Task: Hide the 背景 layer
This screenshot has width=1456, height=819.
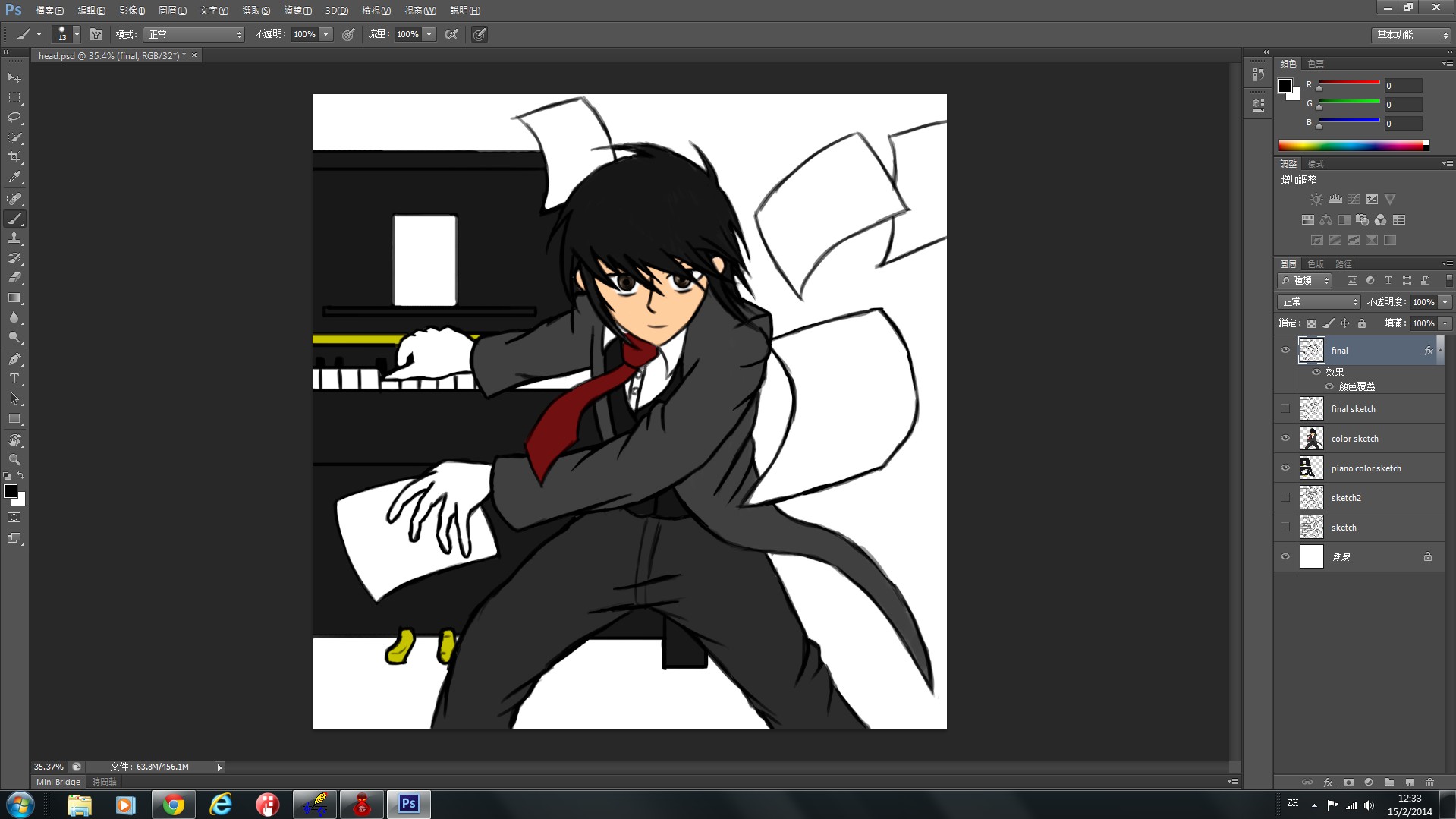Action: coord(1285,557)
